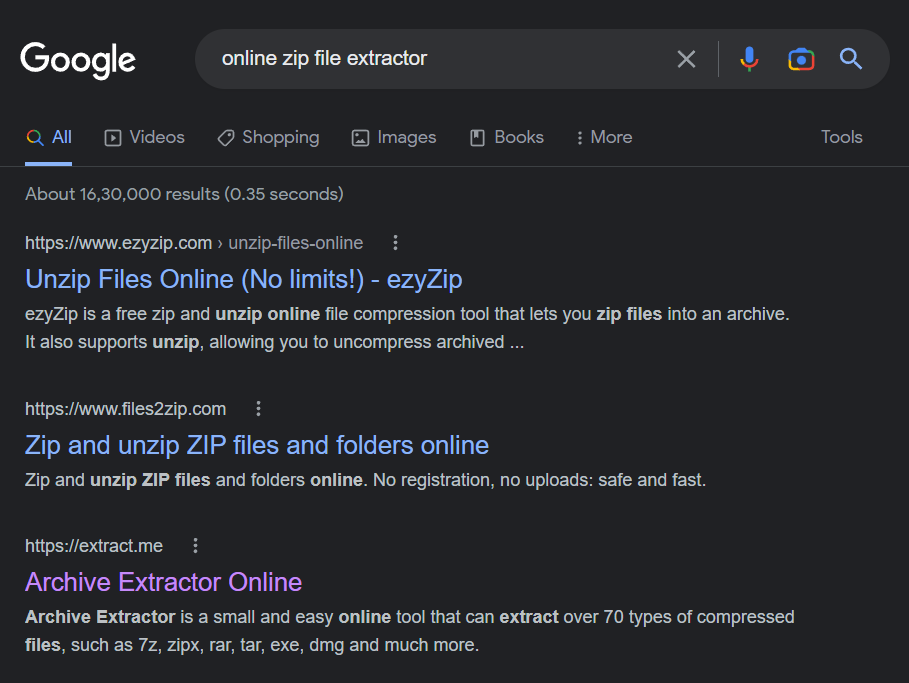
Task: Clear the search query using the X icon
Action: point(686,59)
